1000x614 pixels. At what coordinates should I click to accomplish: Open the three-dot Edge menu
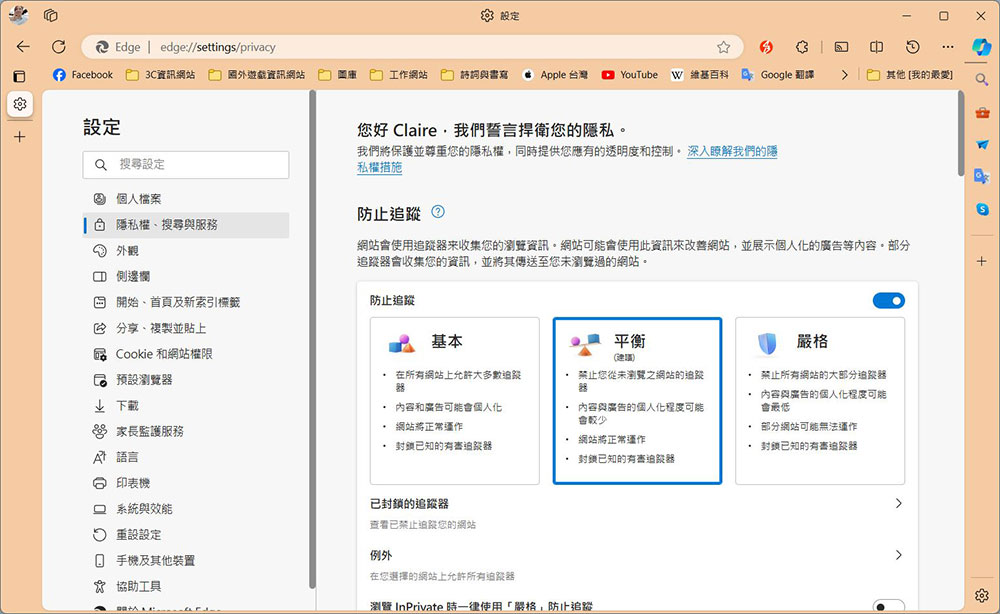tap(948, 47)
